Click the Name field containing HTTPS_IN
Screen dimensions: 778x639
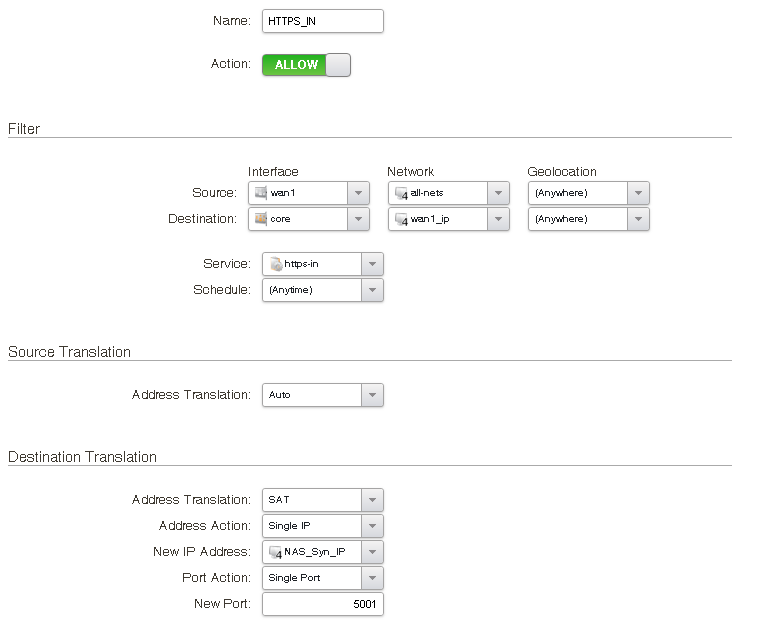pos(322,21)
